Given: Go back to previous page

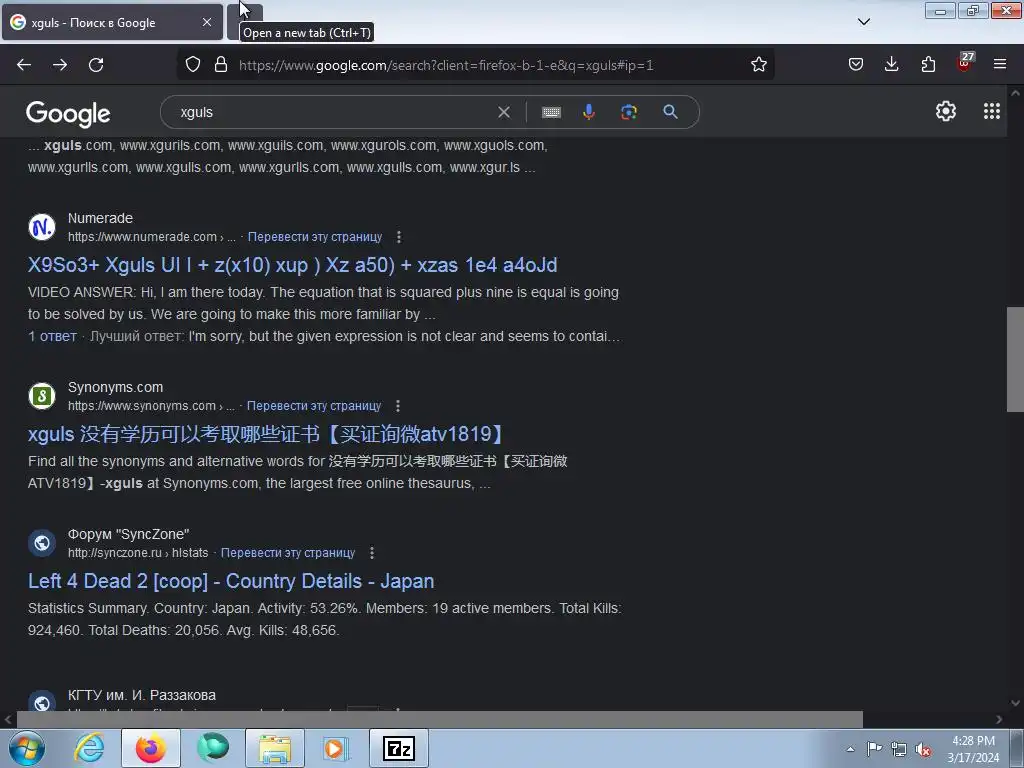Looking at the screenshot, I should click(x=24, y=65).
